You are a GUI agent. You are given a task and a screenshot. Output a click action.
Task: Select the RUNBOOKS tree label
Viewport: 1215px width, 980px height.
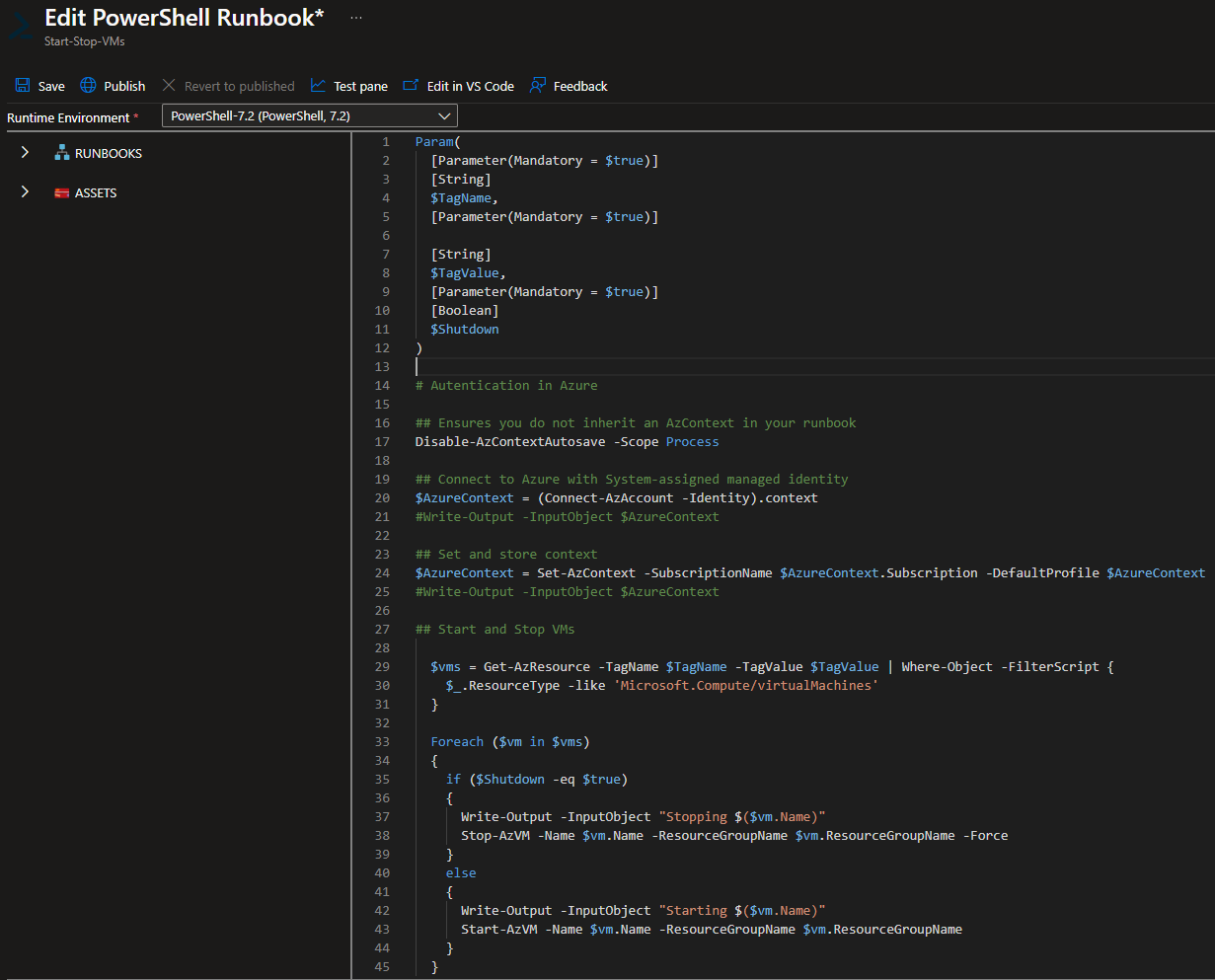click(x=109, y=153)
